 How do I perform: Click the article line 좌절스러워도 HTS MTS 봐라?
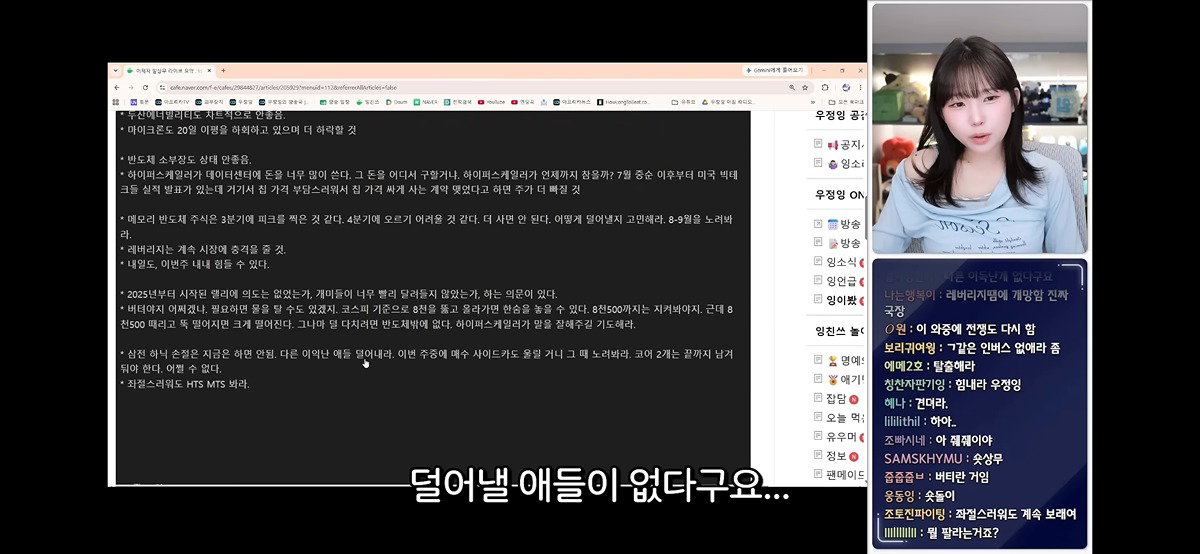(184, 384)
